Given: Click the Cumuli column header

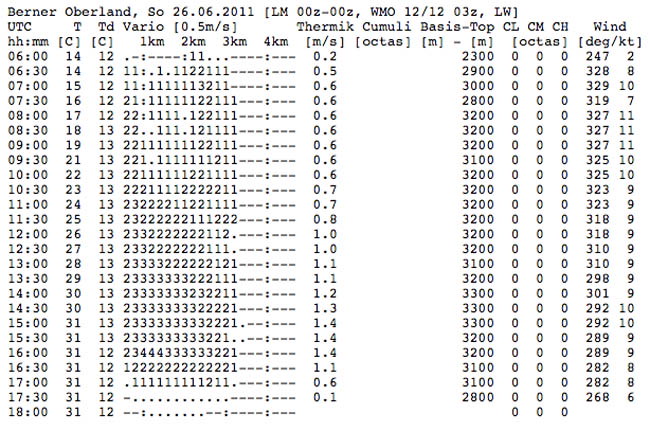Looking at the screenshot, I should click(x=387, y=27).
